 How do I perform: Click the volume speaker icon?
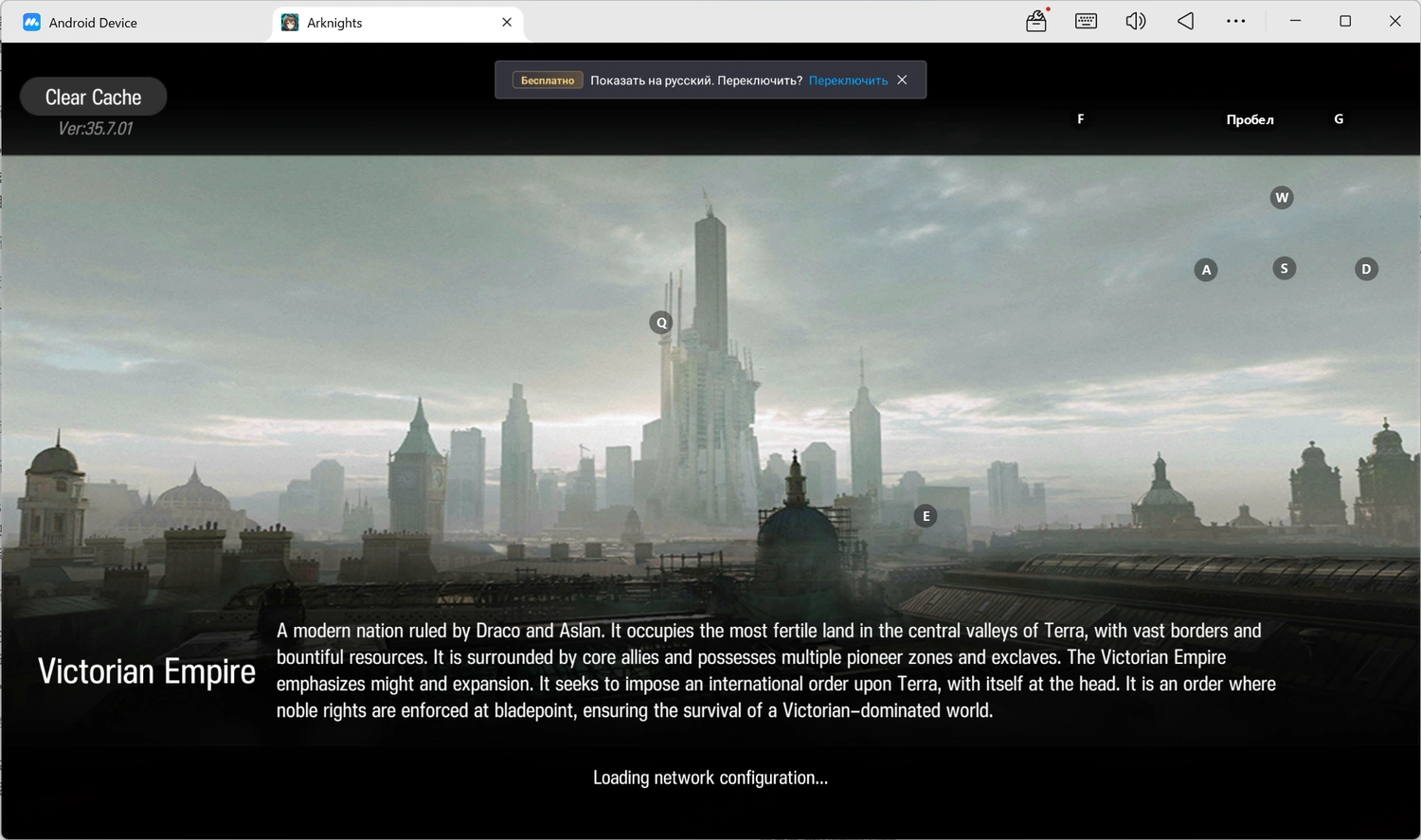click(1135, 21)
